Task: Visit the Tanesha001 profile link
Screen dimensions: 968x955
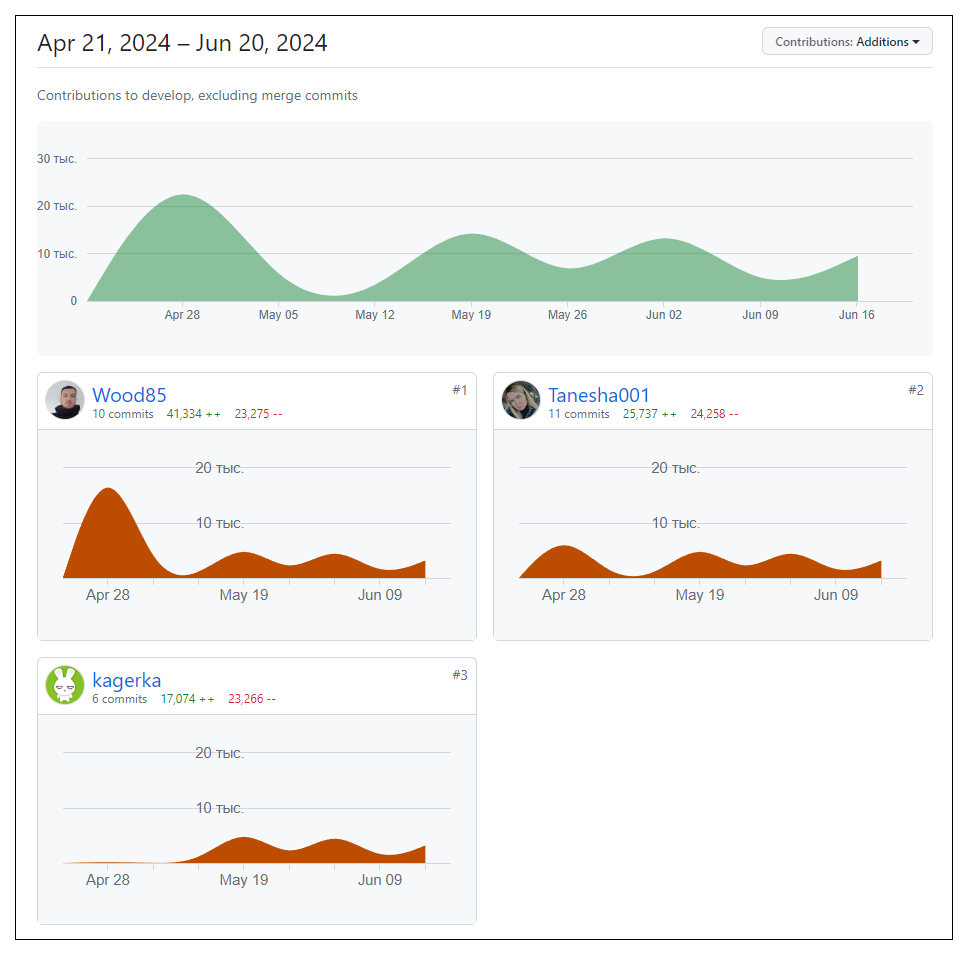Action: point(599,394)
